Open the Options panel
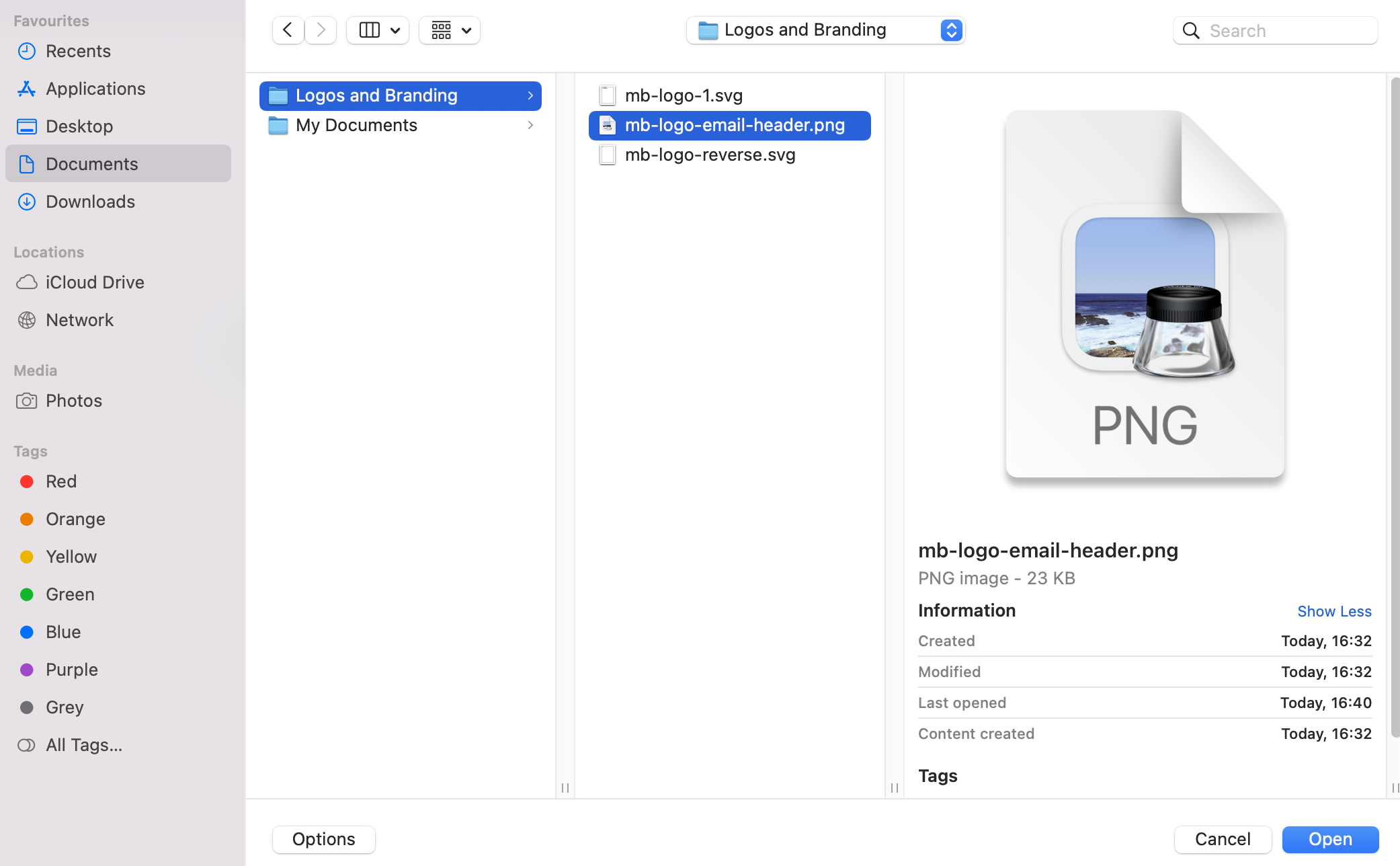The height and width of the screenshot is (866, 1400). (323, 839)
